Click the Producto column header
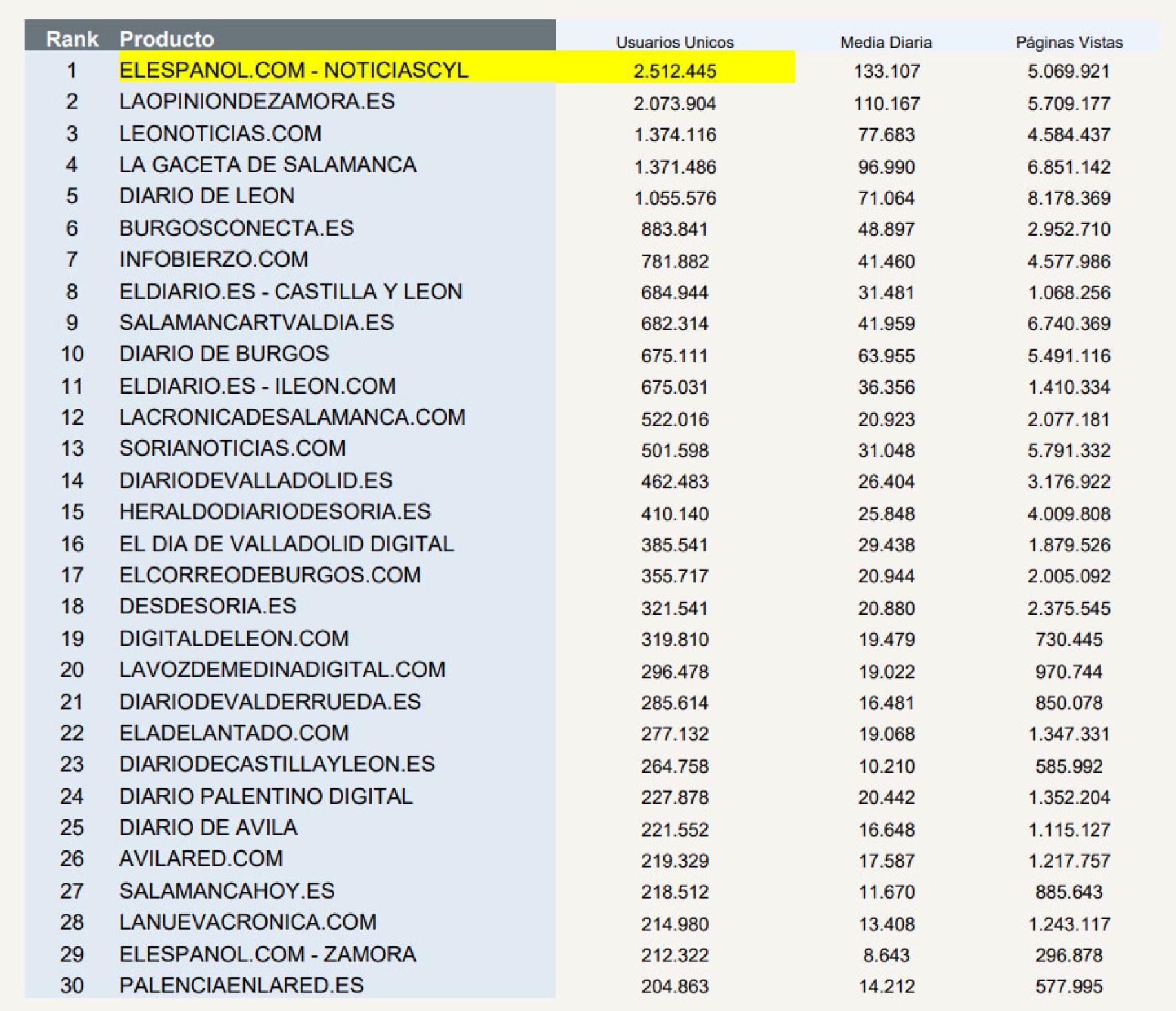 (166, 39)
